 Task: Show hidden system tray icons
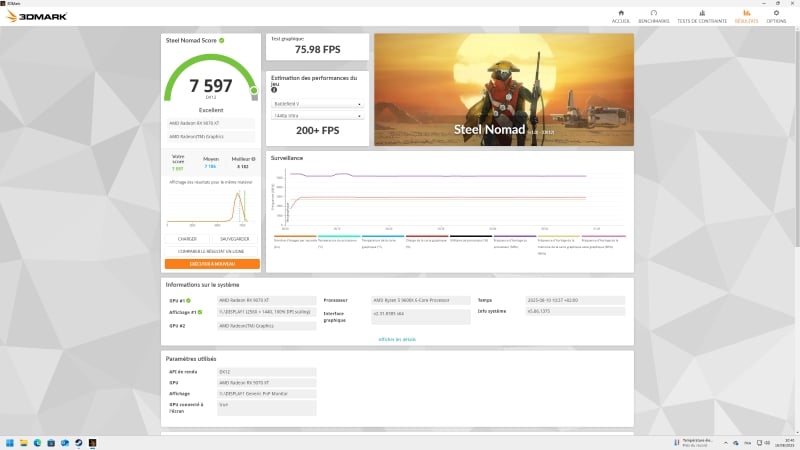click(x=726, y=443)
